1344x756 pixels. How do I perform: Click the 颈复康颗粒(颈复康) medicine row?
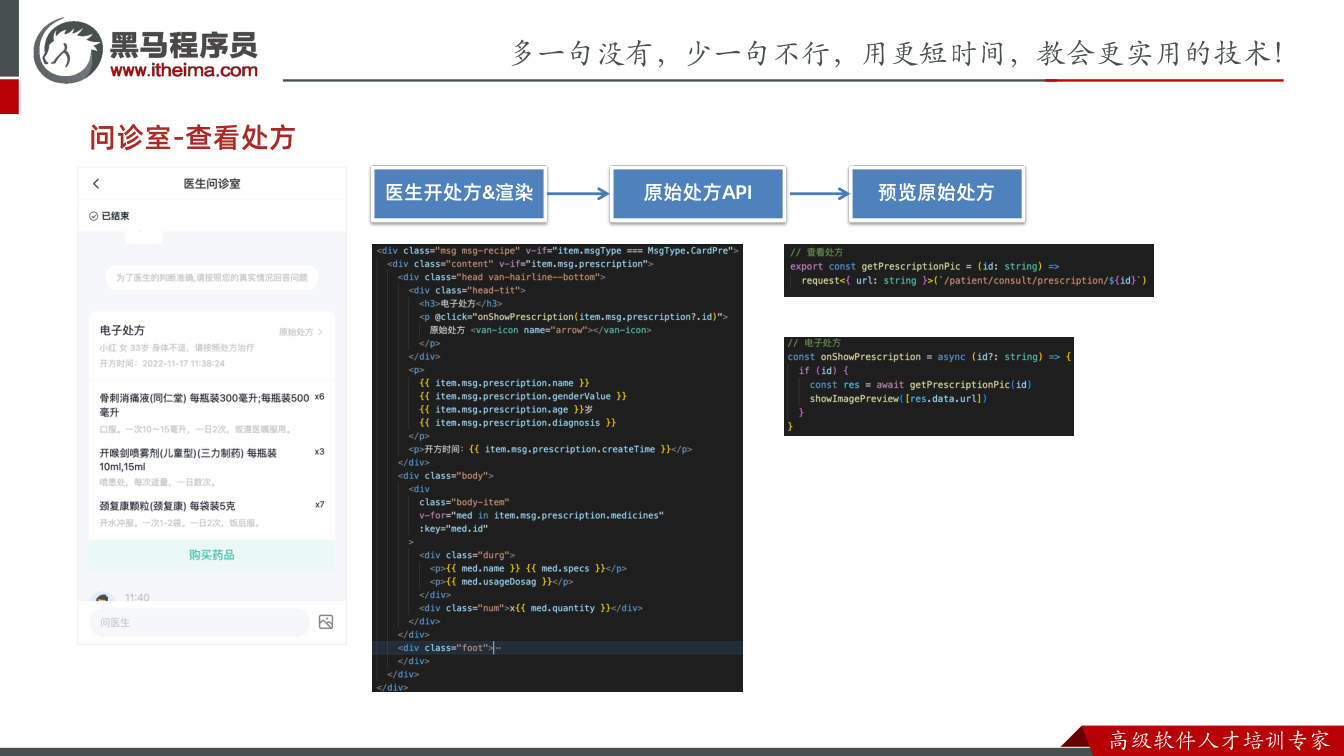[212, 514]
